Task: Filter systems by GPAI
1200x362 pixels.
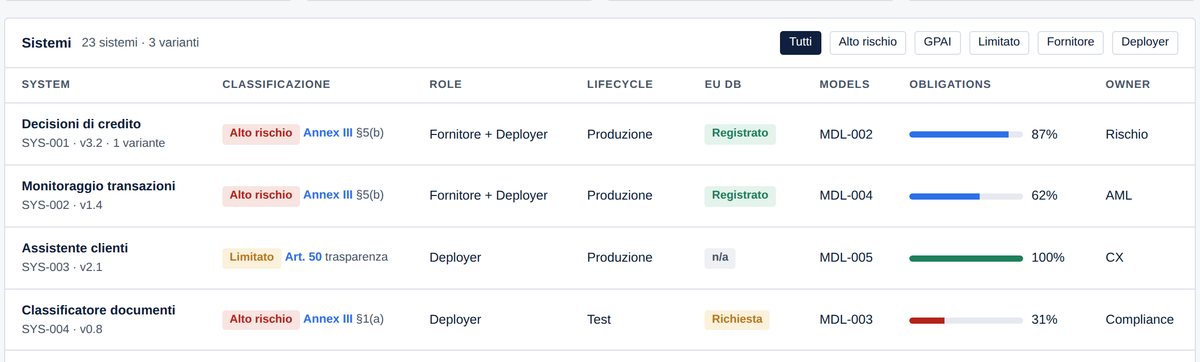Action: click(937, 42)
